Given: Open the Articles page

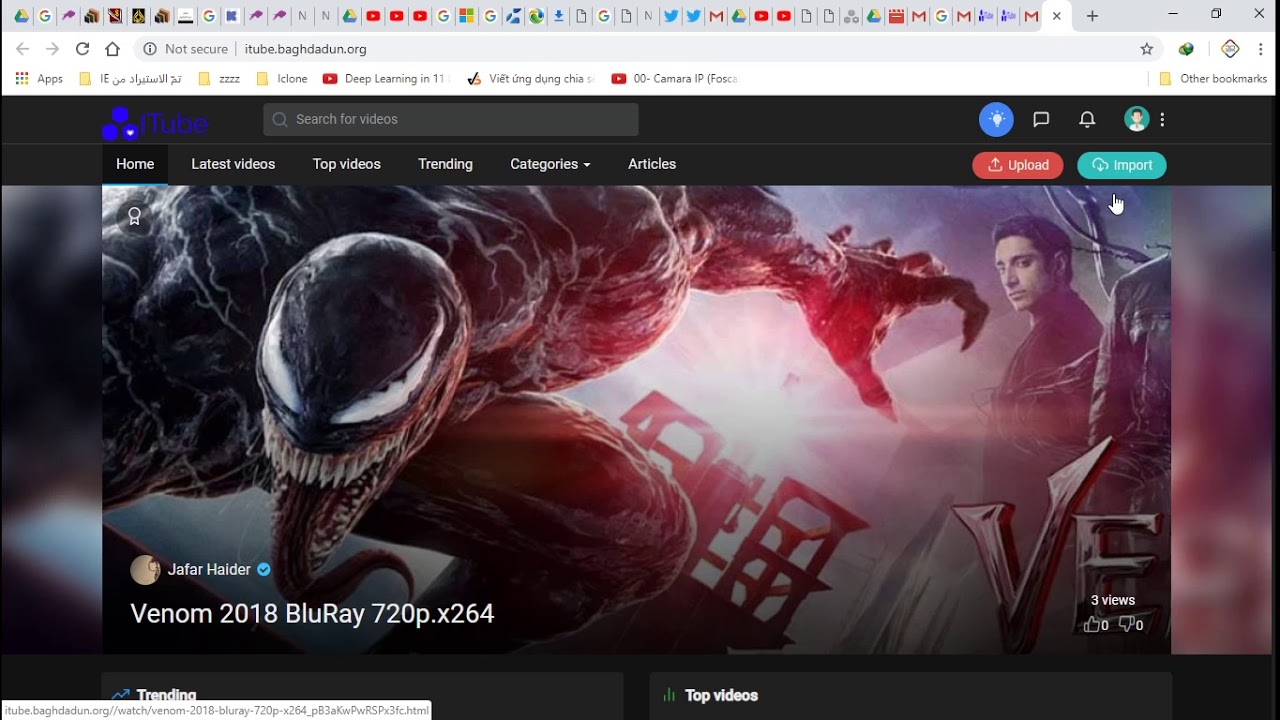Looking at the screenshot, I should point(652,164).
